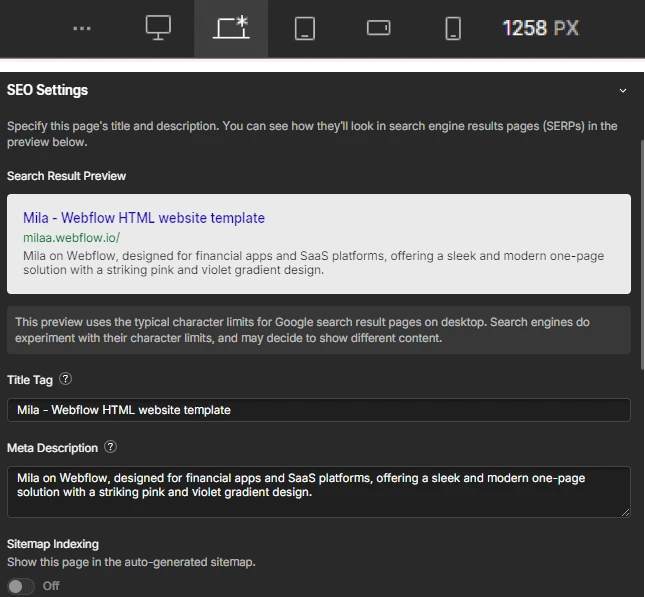Screen dimensions: 645x597
Task: Click the SEO Settings heading
Action: coord(47,90)
